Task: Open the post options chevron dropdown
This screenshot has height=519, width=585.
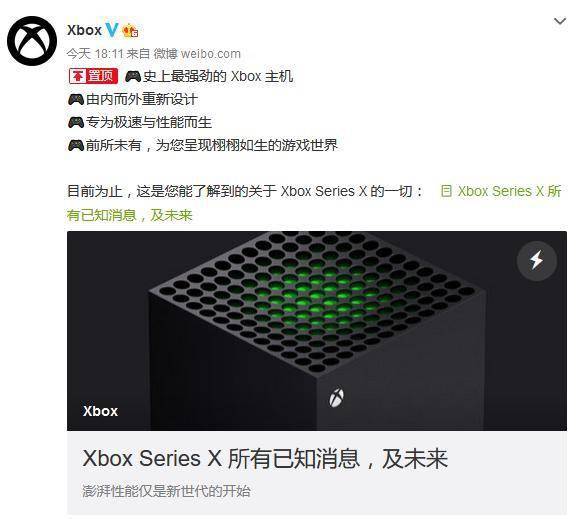Action: [x=560, y=21]
